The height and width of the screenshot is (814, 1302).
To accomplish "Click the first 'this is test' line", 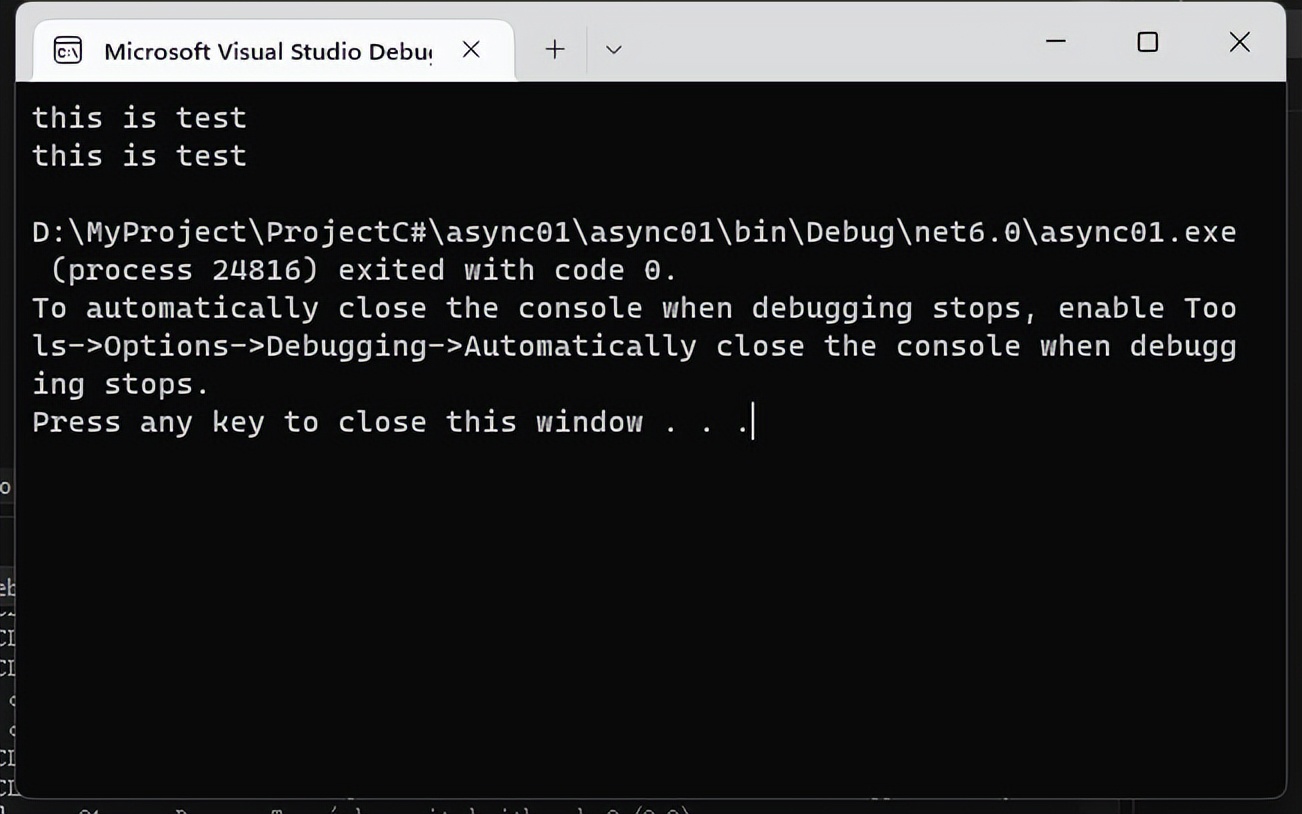I will point(139,118).
